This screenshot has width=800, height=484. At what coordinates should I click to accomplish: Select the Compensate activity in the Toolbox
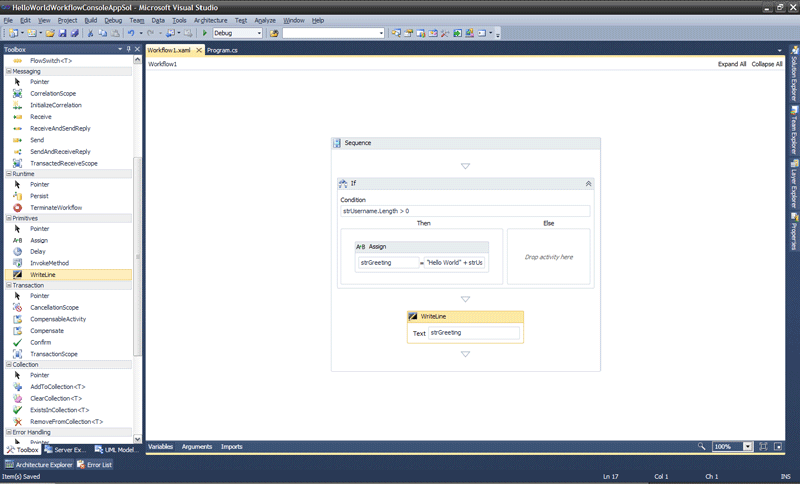click(x=68, y=330)
